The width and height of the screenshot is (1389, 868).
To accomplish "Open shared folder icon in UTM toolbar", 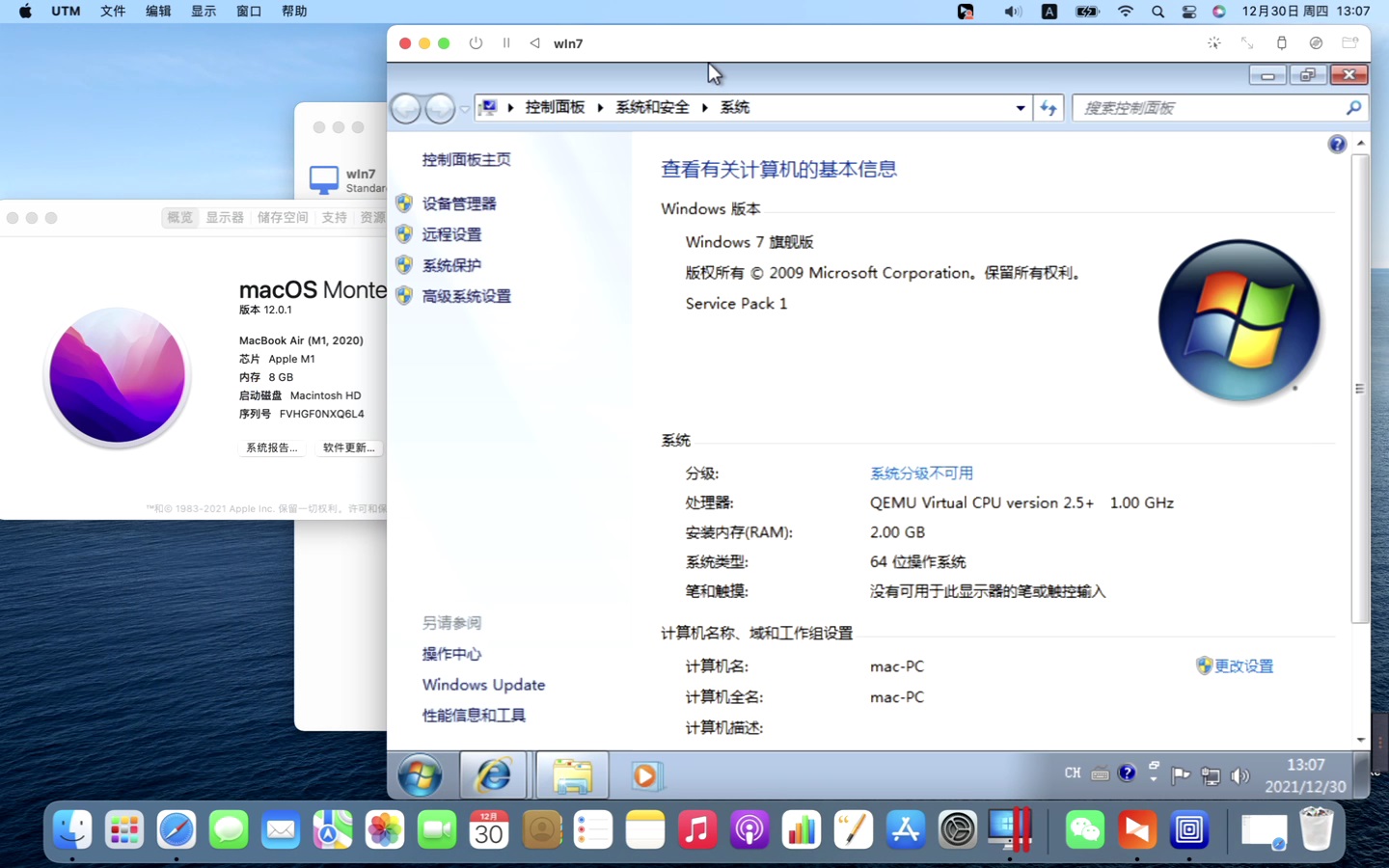I will pos(1350,43).
